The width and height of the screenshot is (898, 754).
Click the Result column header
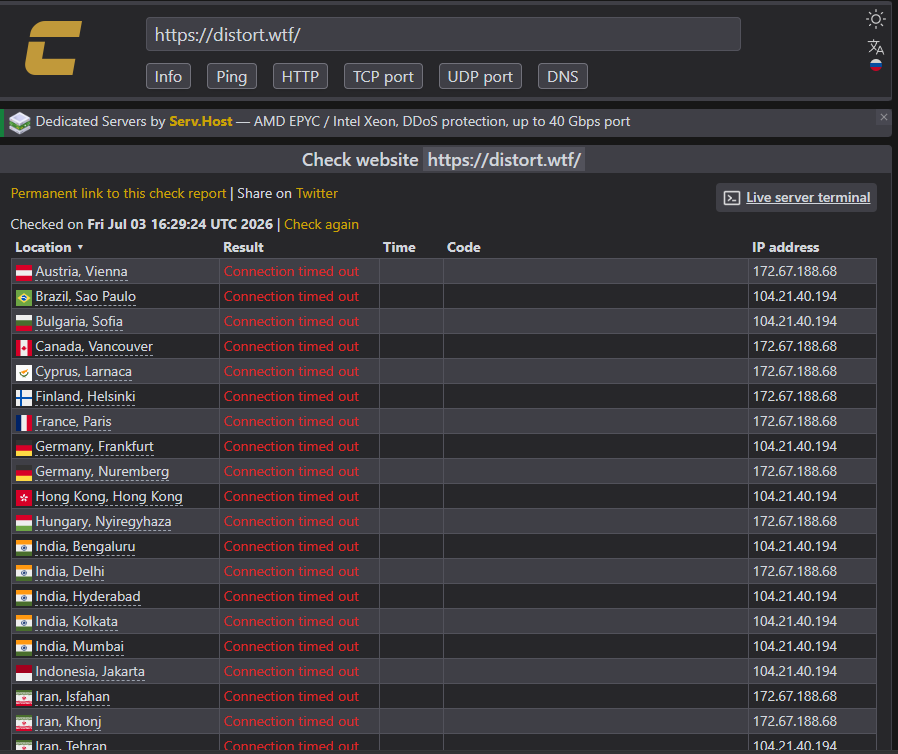pyautogui.click(x=243, y=247)
